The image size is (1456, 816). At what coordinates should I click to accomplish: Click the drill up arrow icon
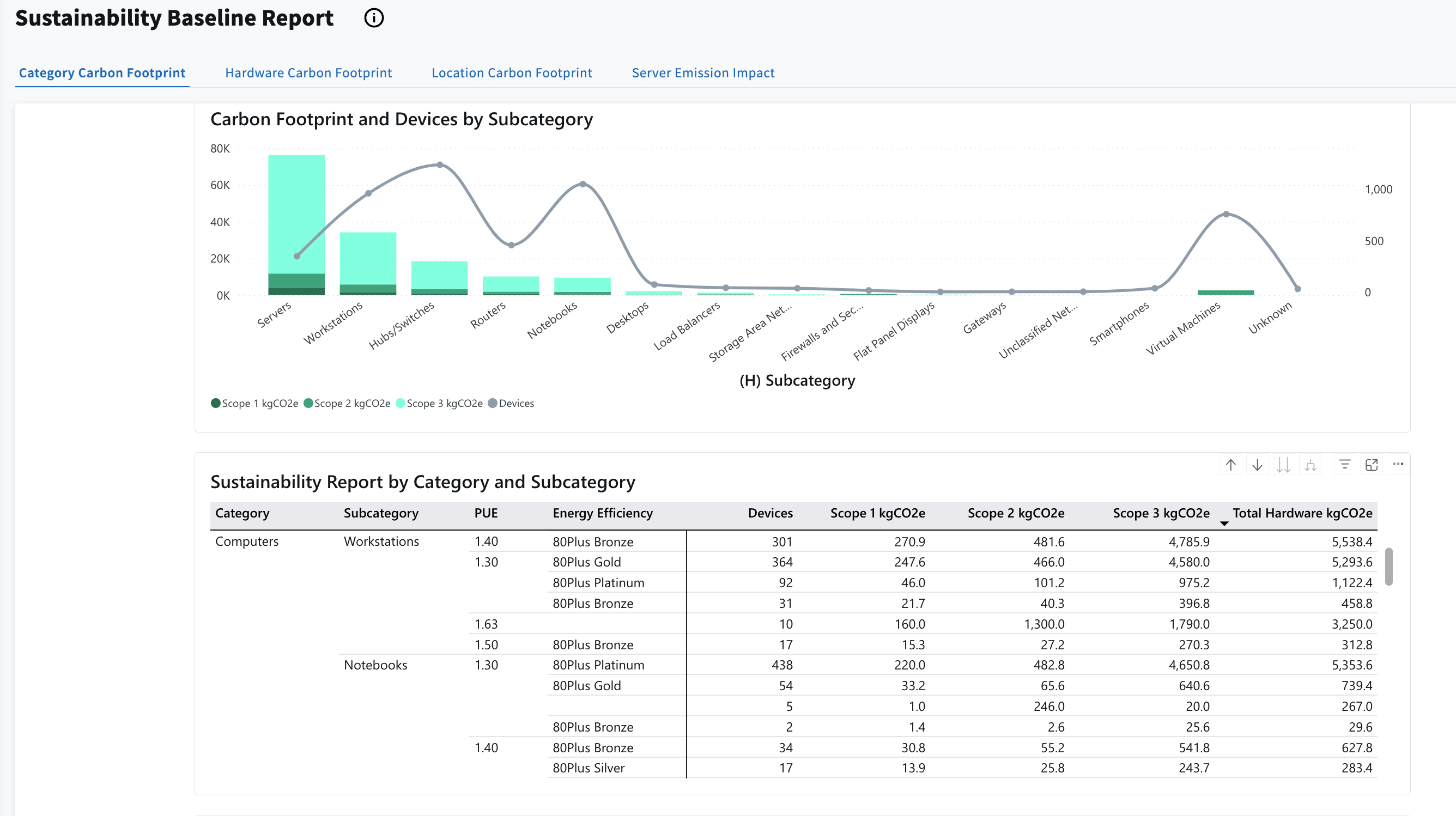tap(1230, 465)
